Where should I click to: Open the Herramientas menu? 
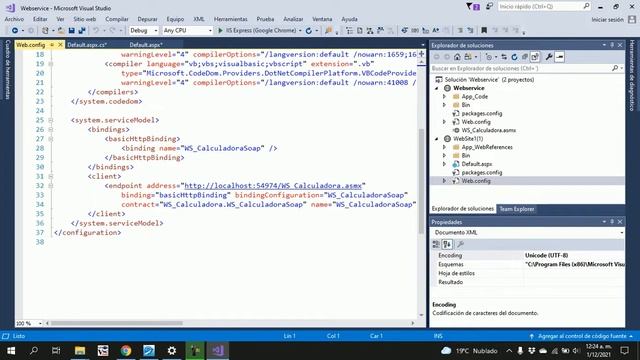click(x=231, y=19)
